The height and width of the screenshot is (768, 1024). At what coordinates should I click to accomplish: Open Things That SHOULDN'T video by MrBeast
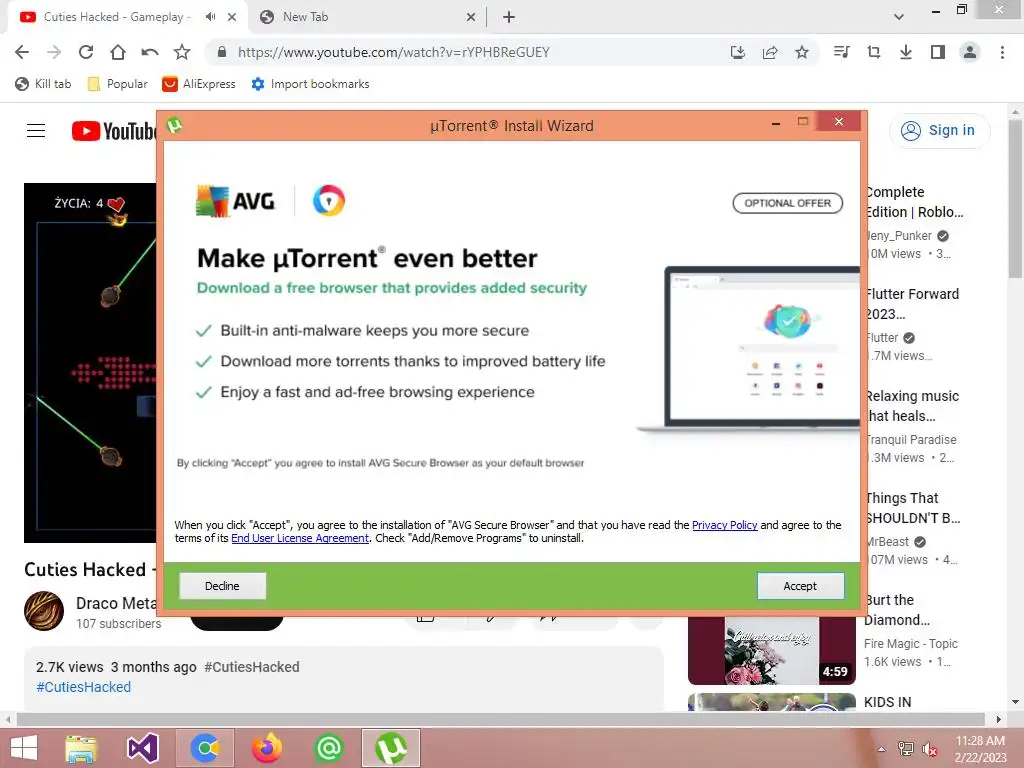point(912,507)
